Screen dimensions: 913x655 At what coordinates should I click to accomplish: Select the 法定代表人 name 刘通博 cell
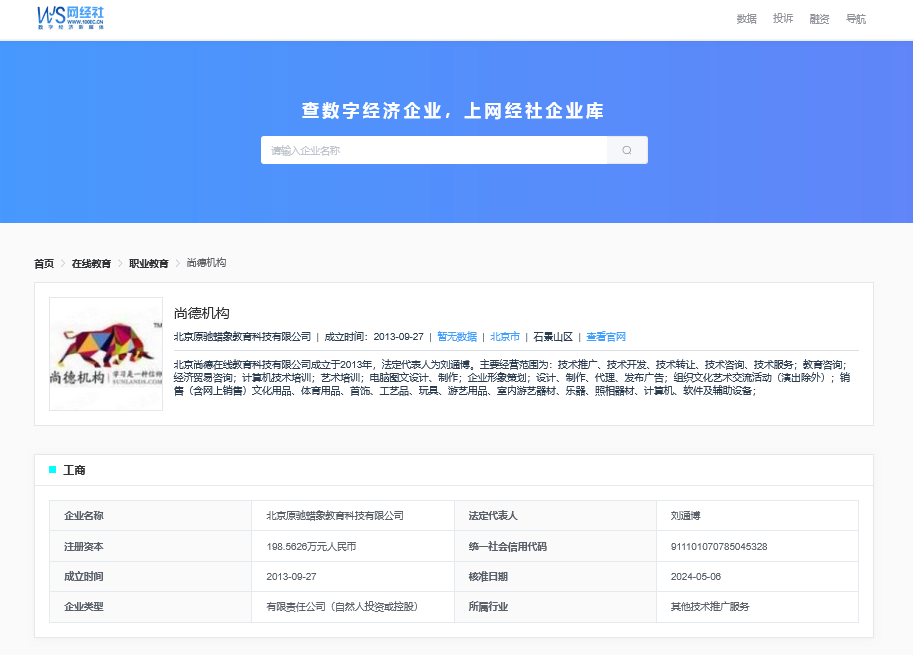(758, 516)
